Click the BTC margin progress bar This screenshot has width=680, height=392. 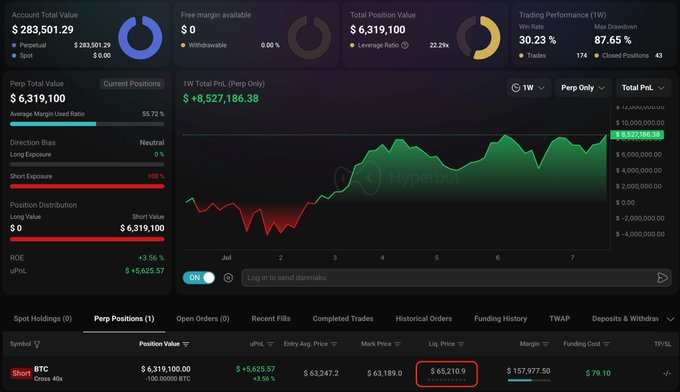(529, 380)
